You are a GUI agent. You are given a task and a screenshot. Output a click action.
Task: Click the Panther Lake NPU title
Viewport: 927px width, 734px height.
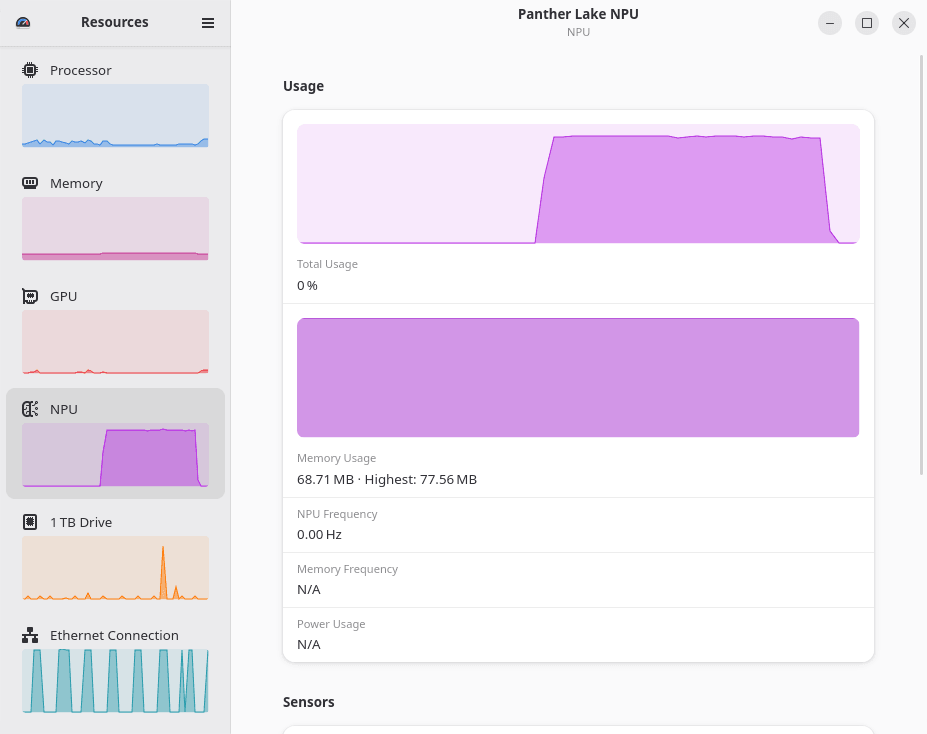(578, 14)
